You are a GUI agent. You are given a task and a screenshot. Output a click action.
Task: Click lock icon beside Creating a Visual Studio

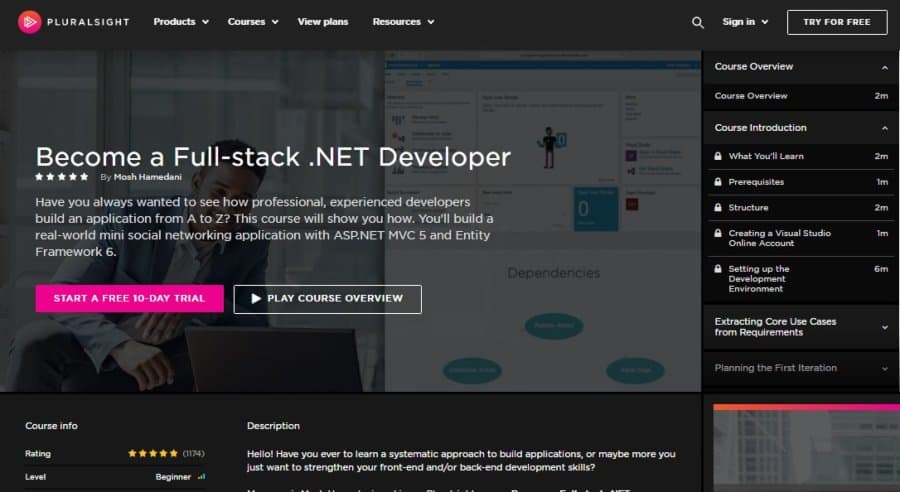point(717,233)
